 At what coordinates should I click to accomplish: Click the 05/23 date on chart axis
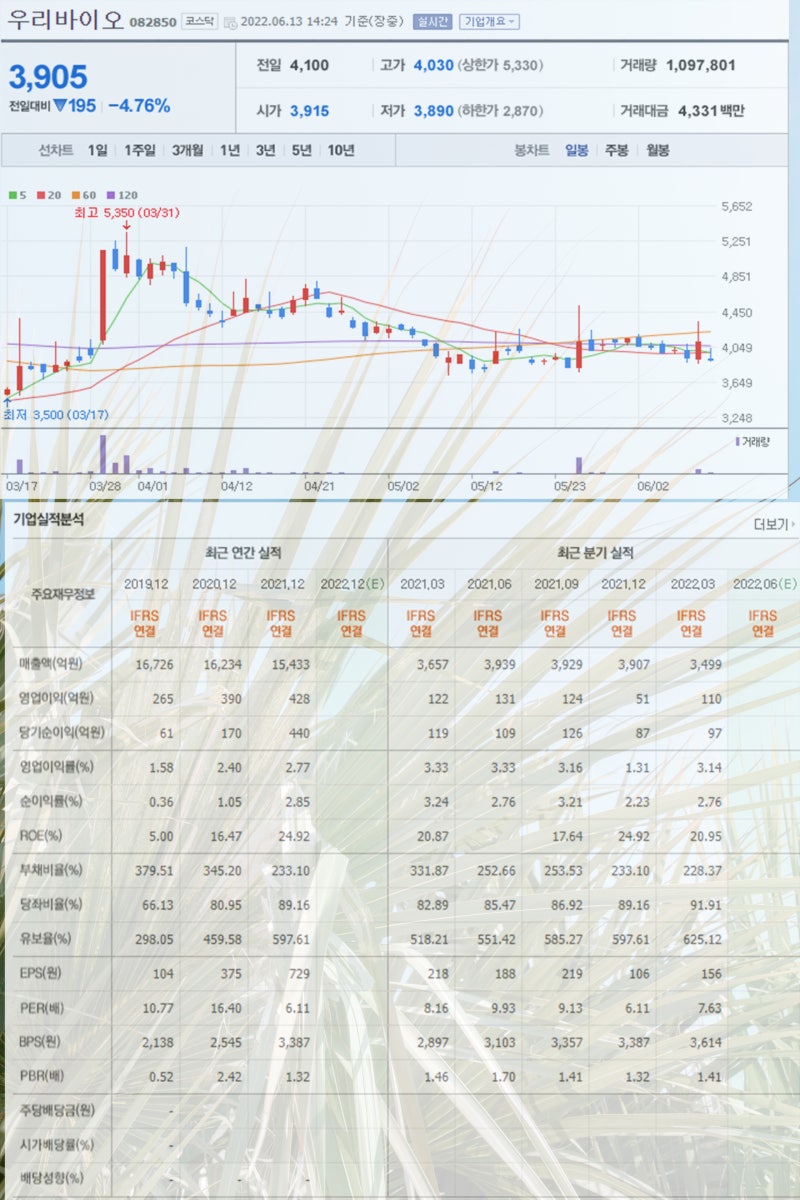click(x=569, y=485)
